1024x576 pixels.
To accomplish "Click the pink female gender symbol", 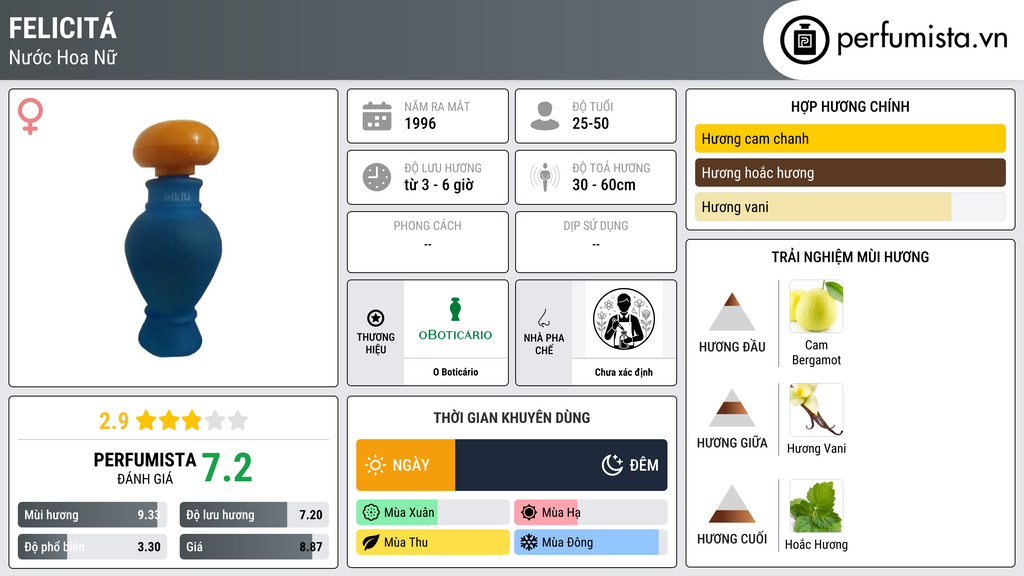I will (31, 116).
